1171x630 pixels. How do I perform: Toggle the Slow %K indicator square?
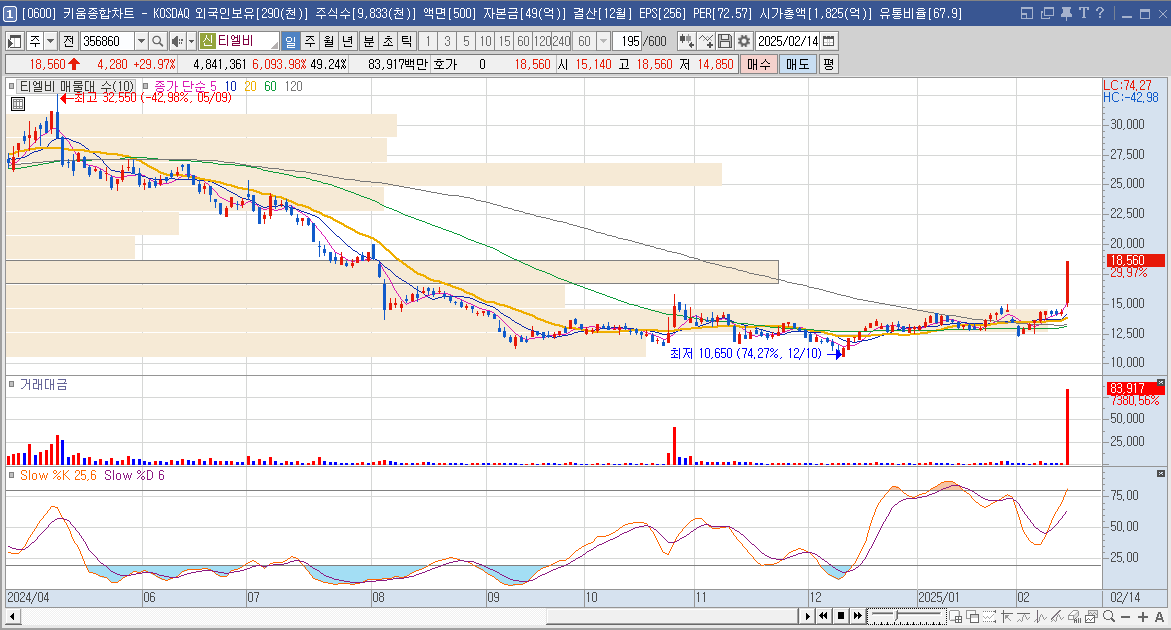tap(12, 475)
